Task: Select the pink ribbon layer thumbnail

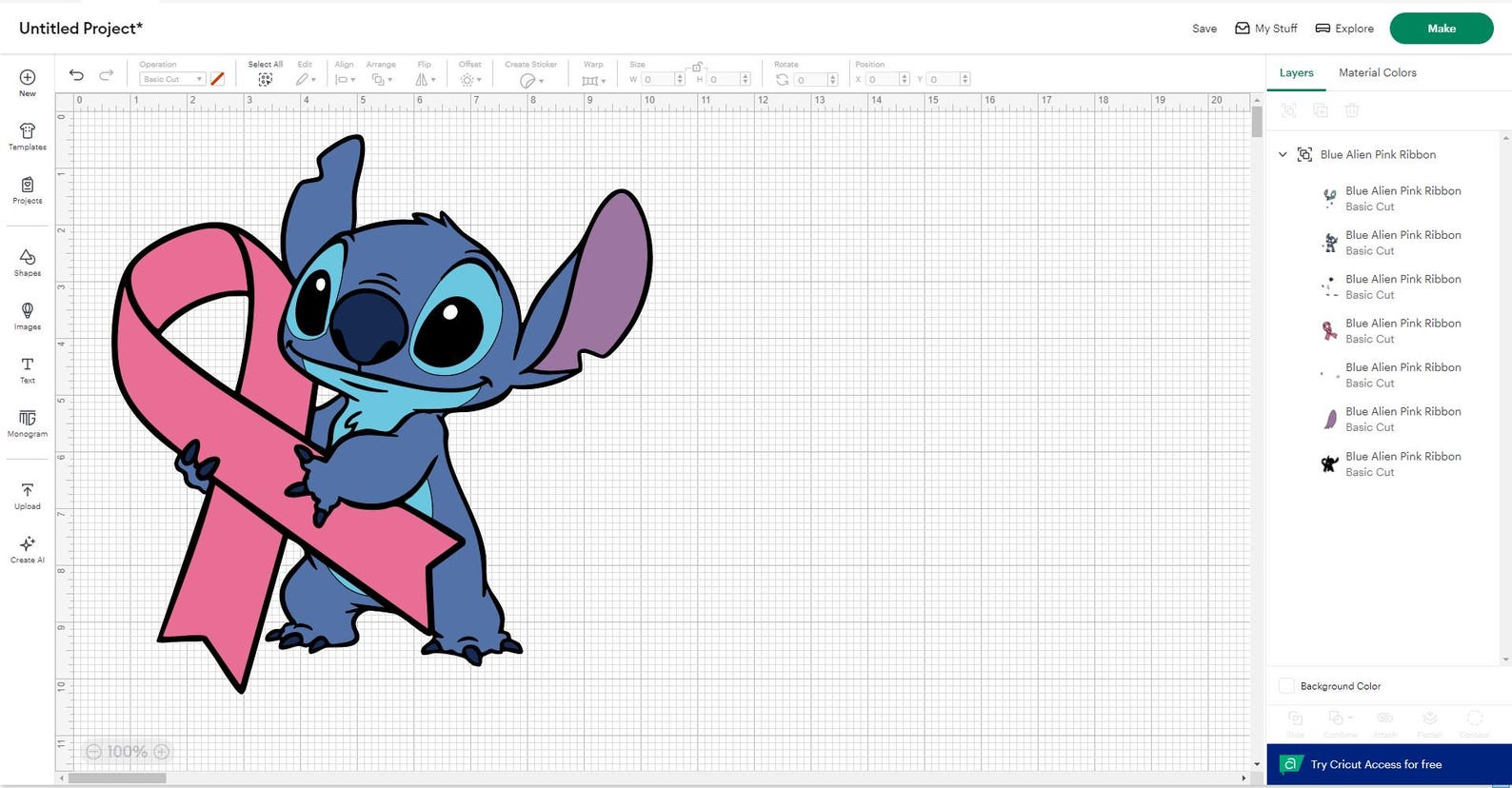Action: [x=1329, y=331]
